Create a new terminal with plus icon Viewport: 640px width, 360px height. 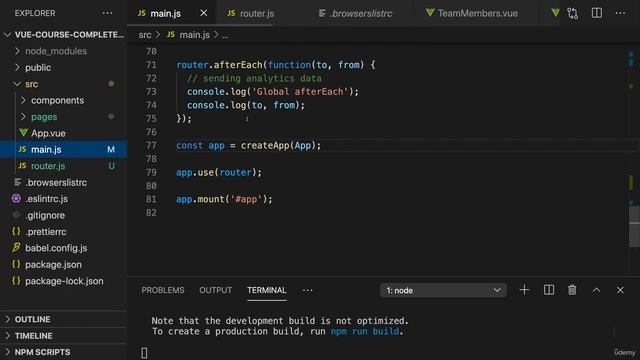coord(524,290)
